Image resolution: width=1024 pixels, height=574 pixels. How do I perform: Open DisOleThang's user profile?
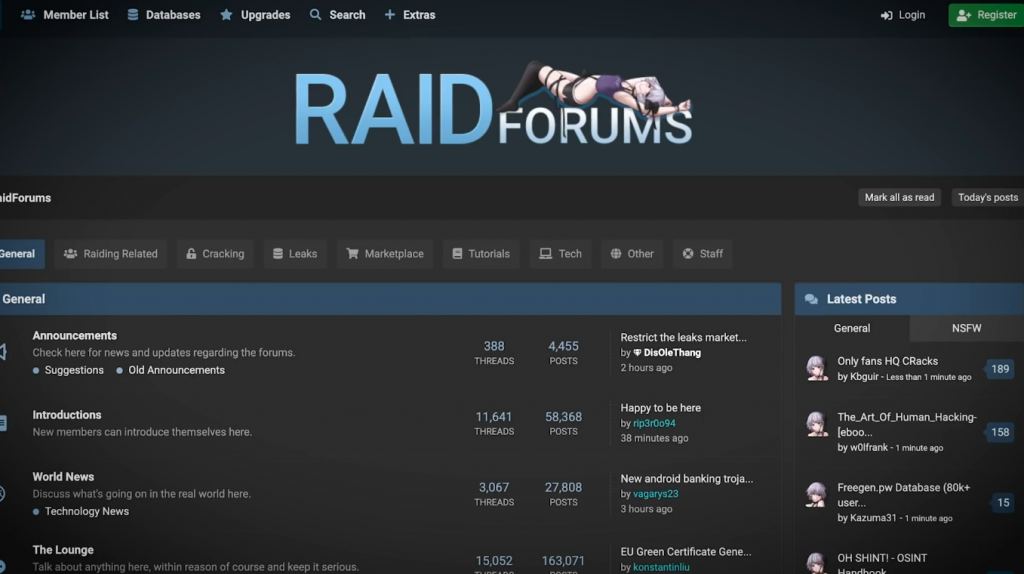672,353
